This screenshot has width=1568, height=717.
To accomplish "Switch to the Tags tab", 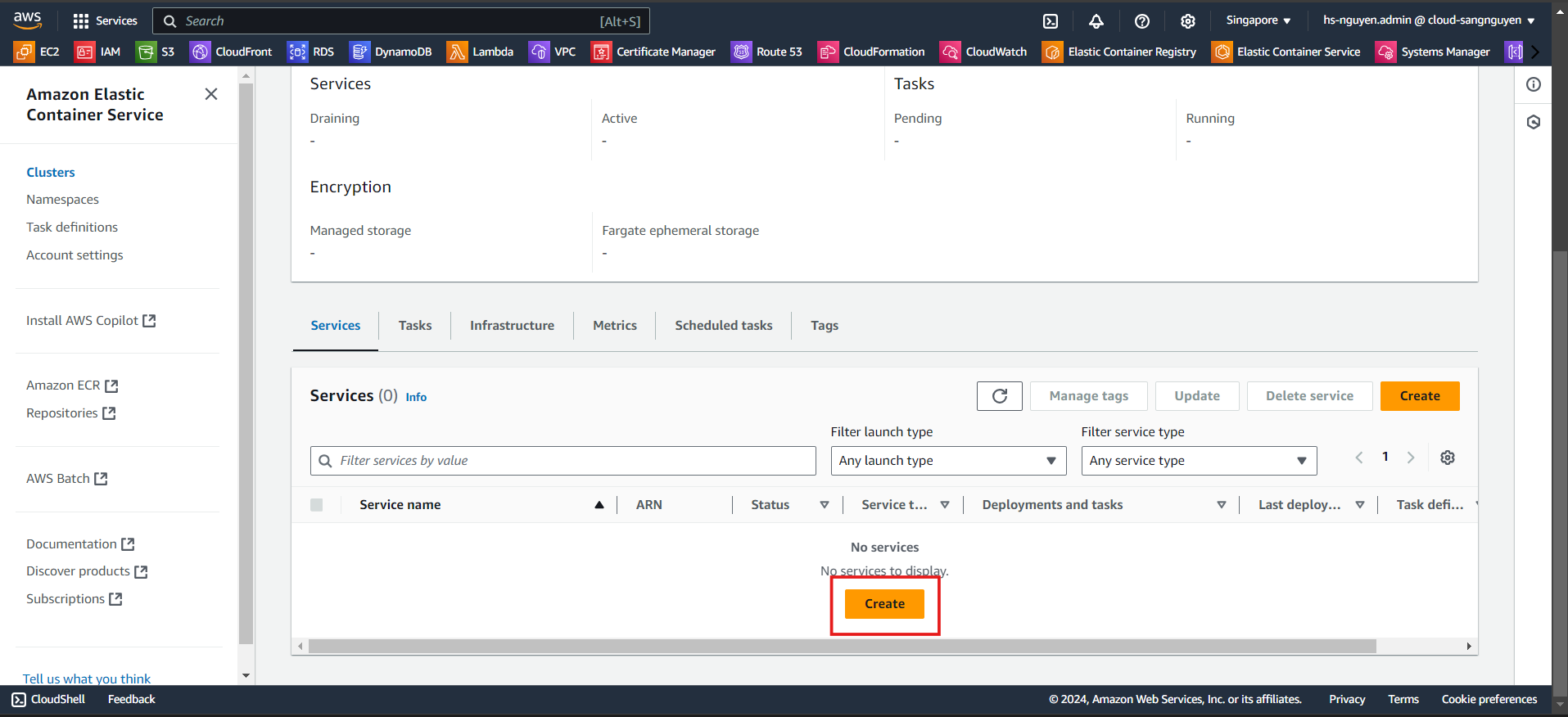I will [825, 326].
